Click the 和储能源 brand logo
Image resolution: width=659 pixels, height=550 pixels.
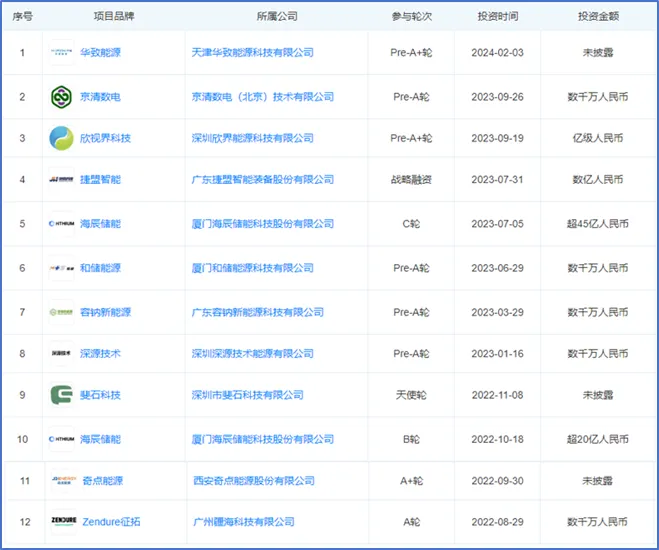coord(62,268)
